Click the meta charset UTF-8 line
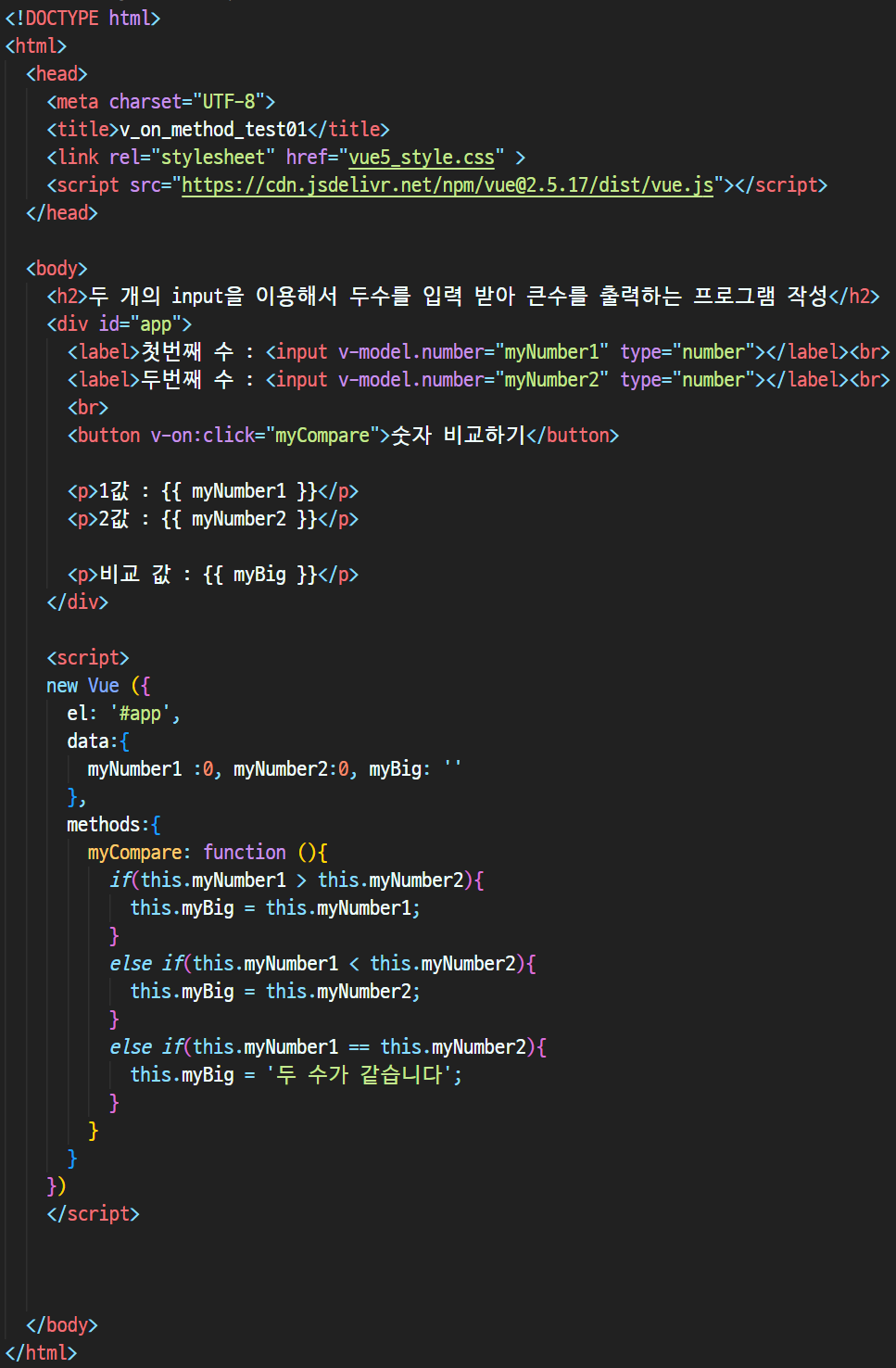 coord(161,102)
